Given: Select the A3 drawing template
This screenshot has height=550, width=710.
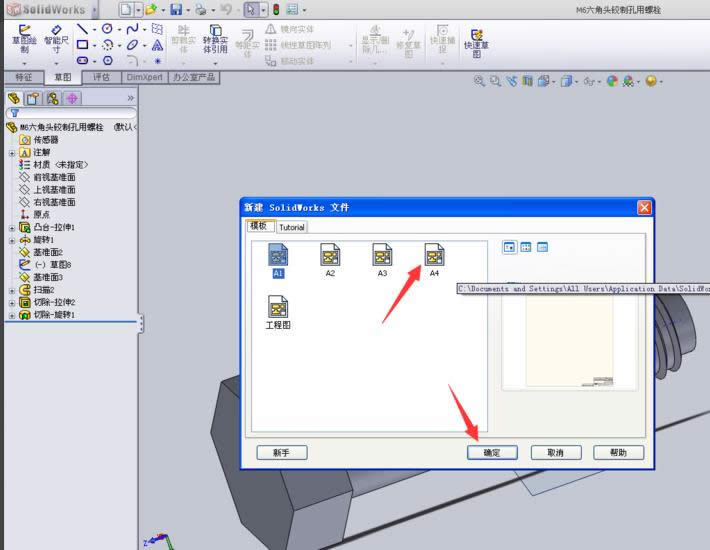Looking at the screenshot, I should [x=382, y=261].
